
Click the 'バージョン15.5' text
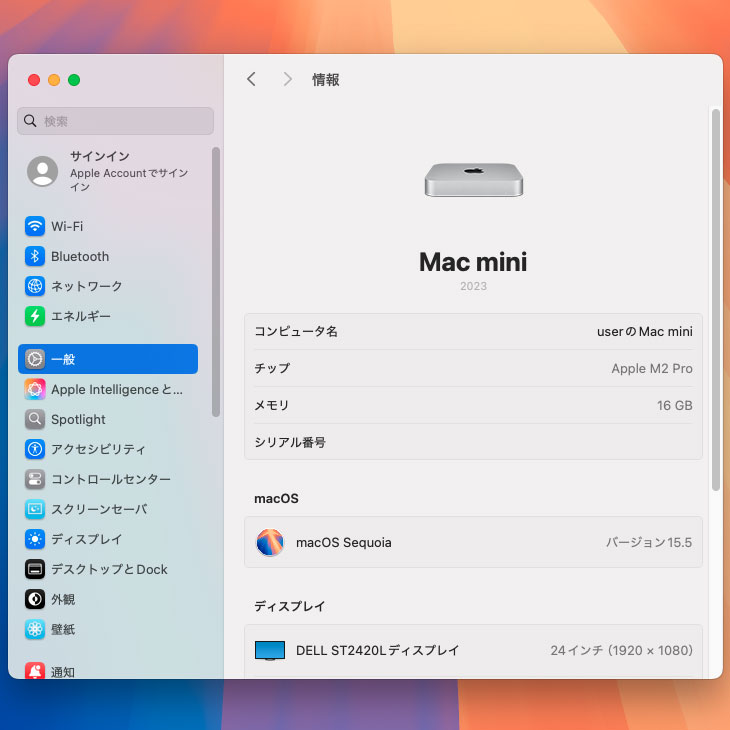[649, 542]
